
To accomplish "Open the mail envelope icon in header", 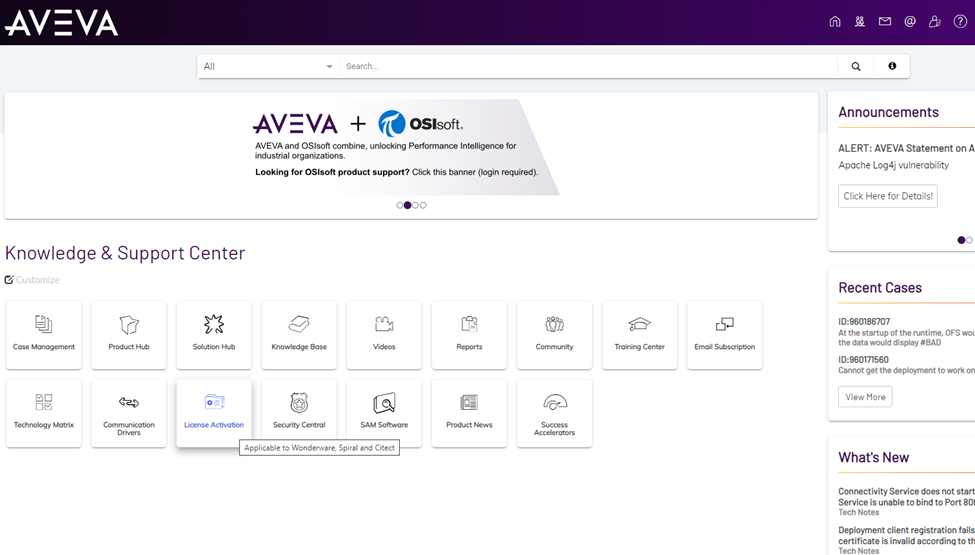I will [x=885, y=22].
